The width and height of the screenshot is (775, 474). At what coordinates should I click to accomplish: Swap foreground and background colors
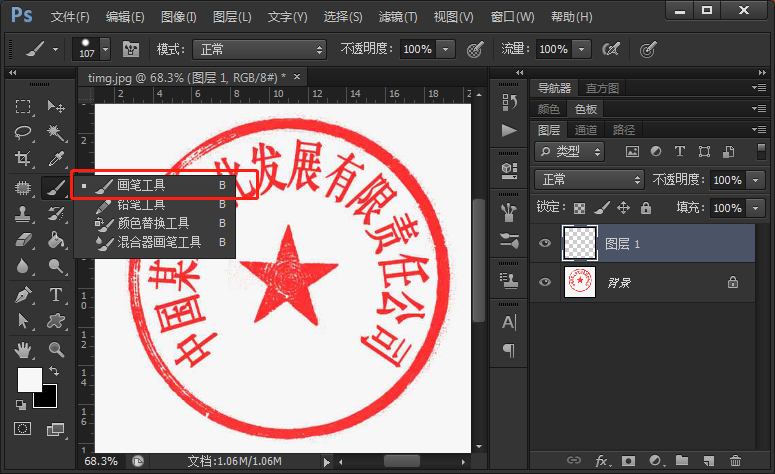click(53, 370)
